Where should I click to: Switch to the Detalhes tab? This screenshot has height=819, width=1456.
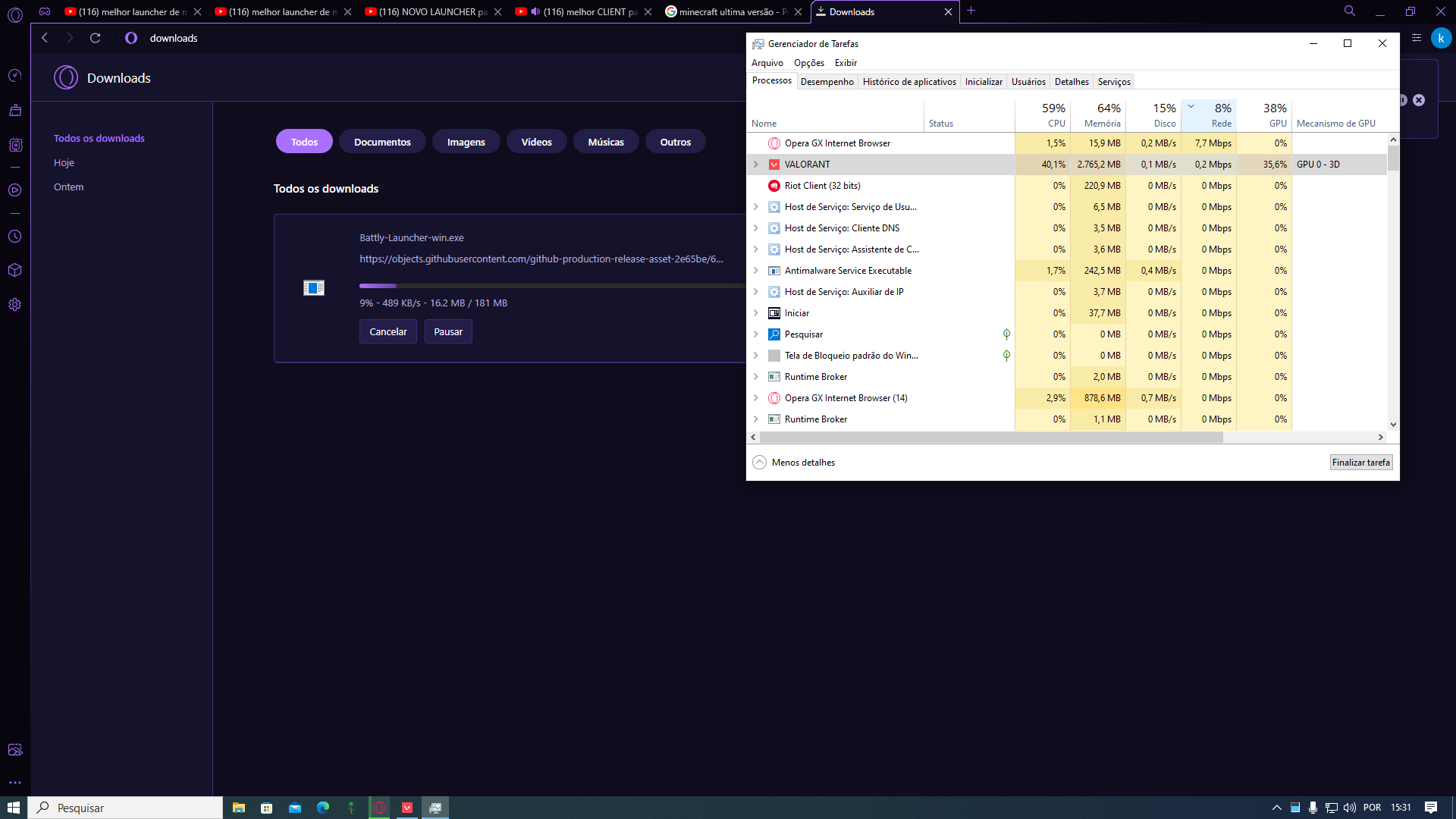(1072, 82)
